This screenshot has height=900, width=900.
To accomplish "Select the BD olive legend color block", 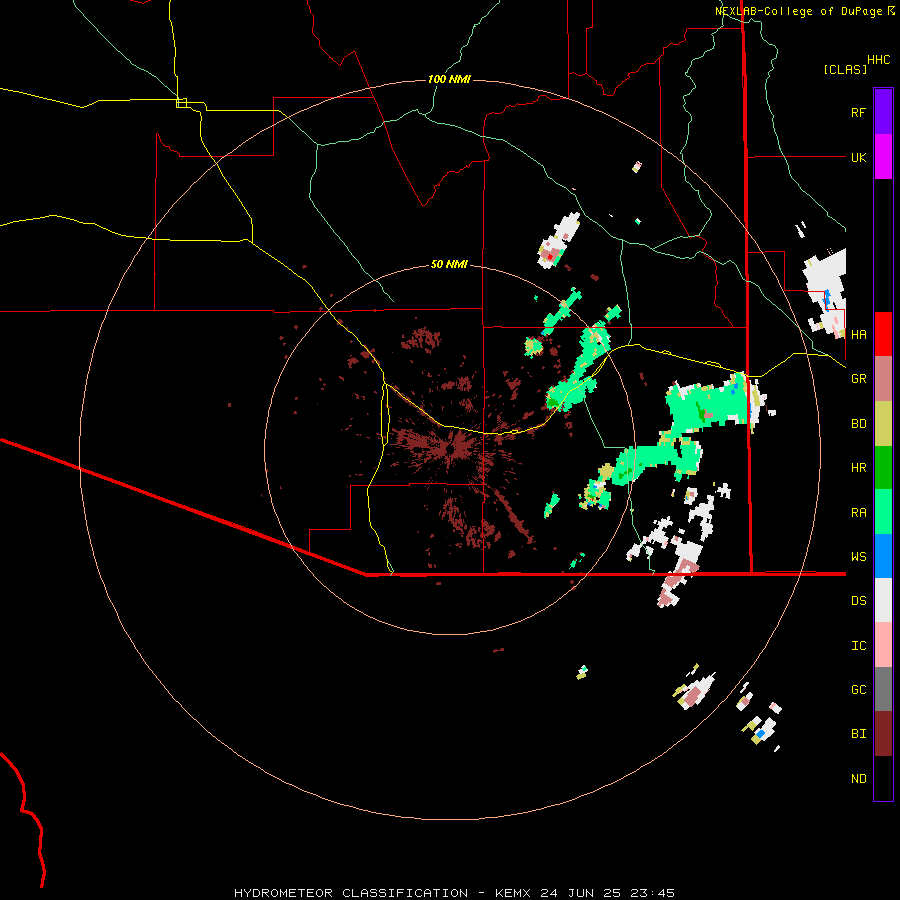I will pyautogui.click(x=883, y=424).
